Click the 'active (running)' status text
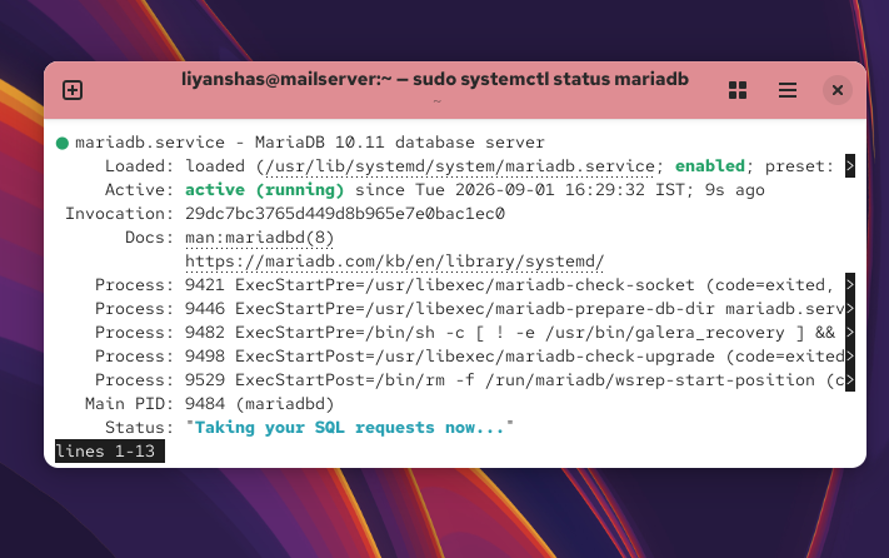Screen dimensions: 889x558 click(264, 190)
